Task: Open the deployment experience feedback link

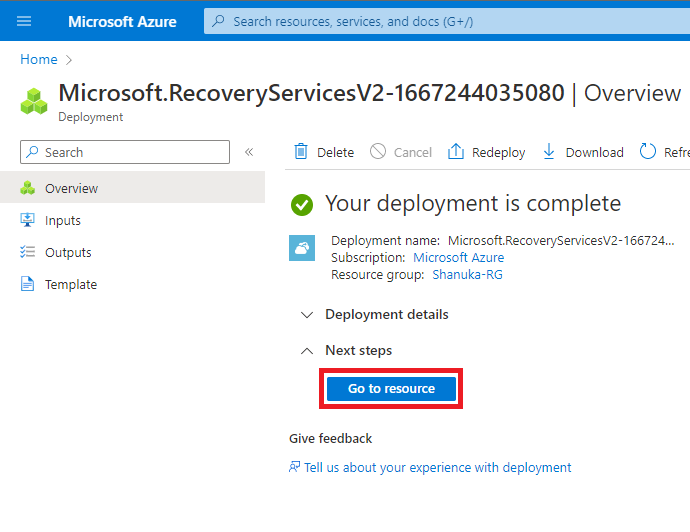Action: [437, 467]
